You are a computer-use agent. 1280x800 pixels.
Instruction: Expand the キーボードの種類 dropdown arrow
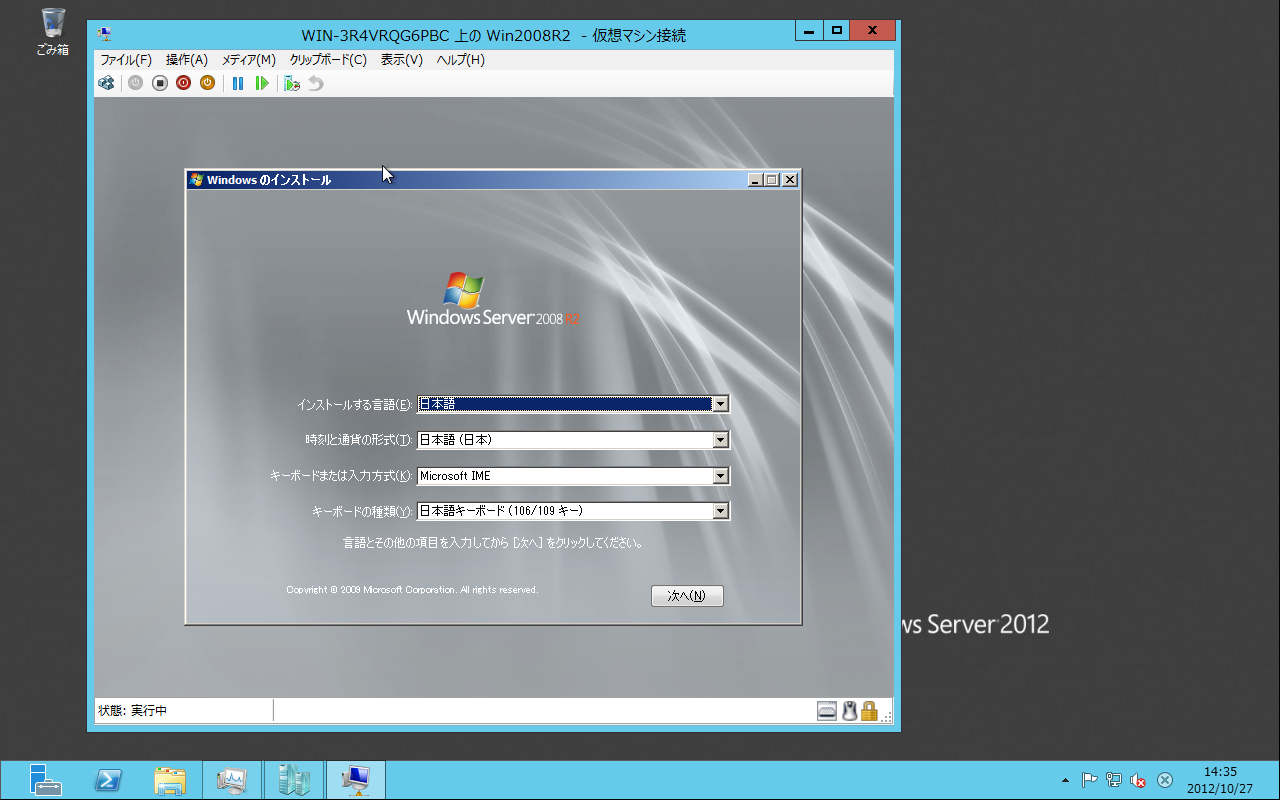(720, 511)
